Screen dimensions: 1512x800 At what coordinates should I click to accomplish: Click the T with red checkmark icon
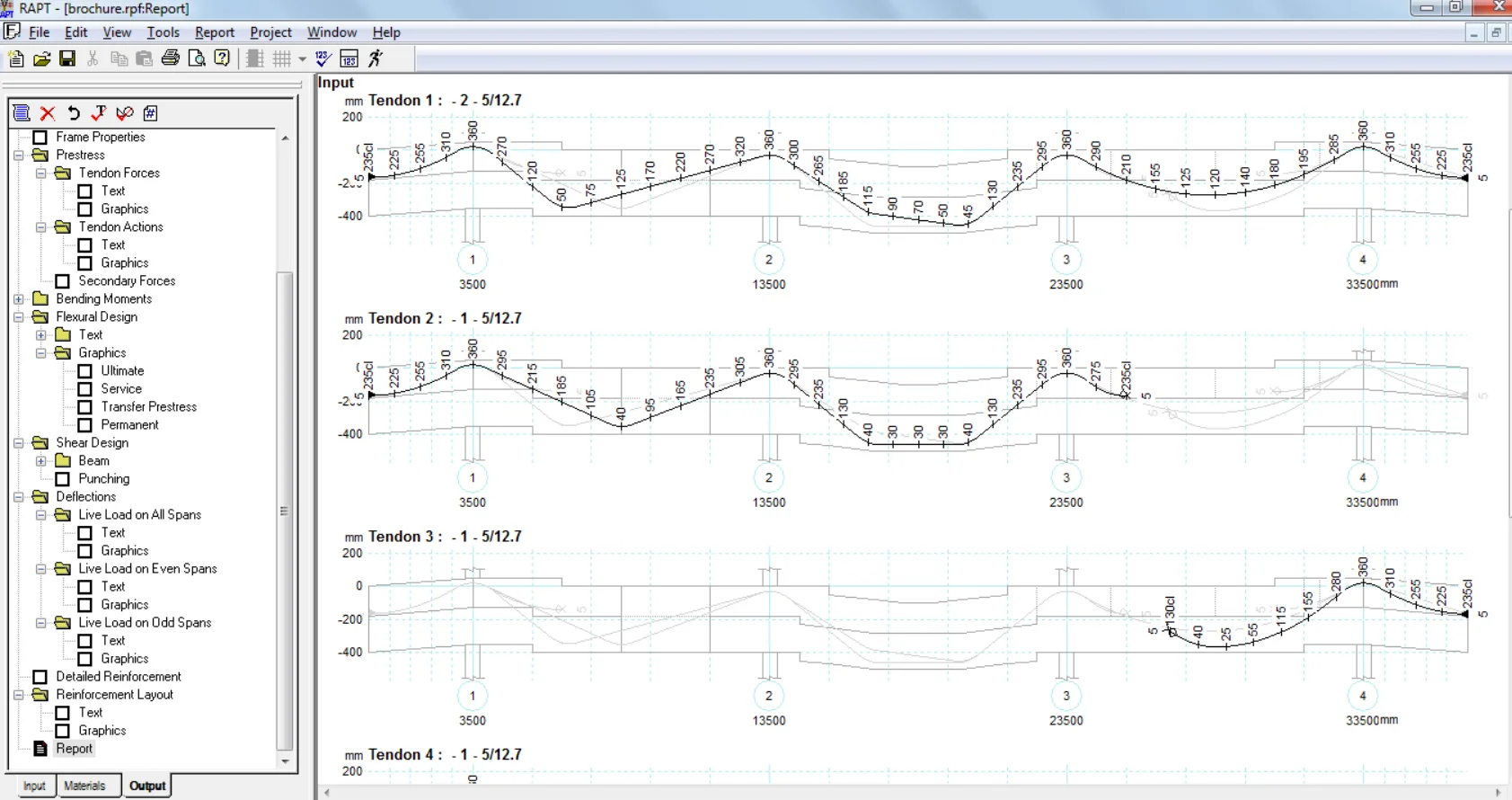point(99,113)
